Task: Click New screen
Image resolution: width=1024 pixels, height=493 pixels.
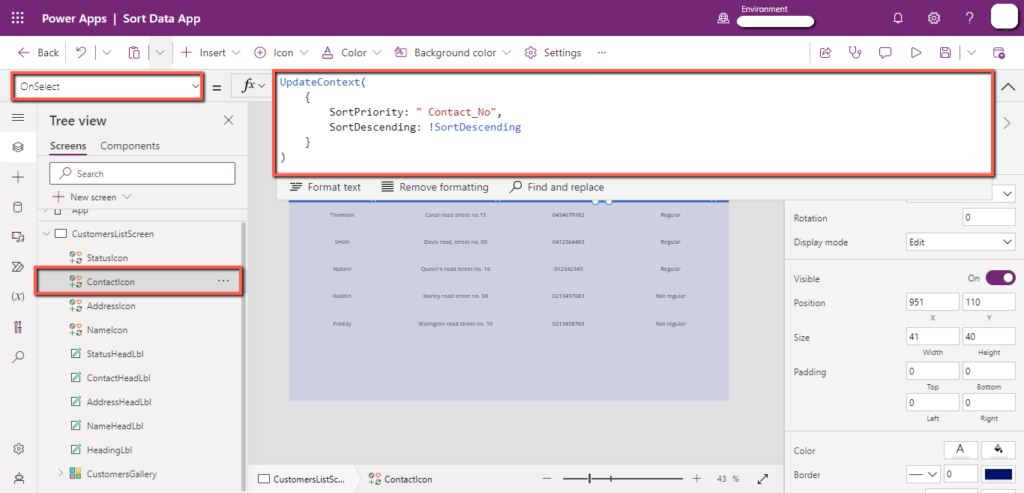Action: point(93,197)
